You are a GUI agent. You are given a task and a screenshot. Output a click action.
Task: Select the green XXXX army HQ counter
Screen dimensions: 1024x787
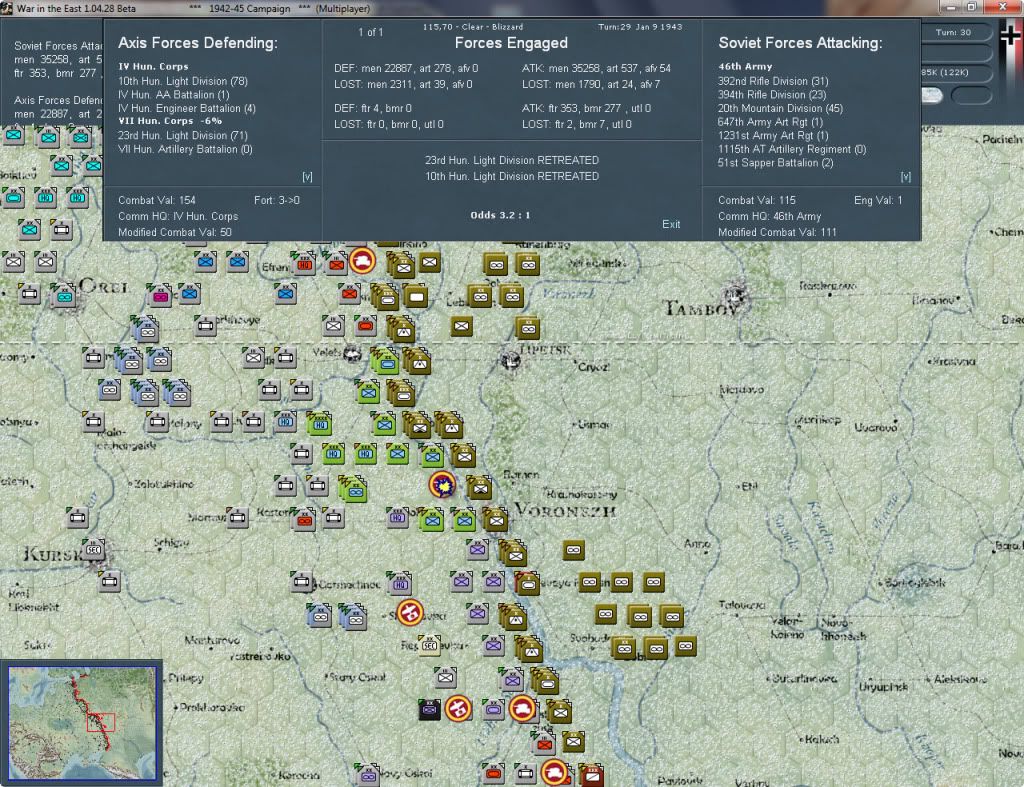pyautogui.click(x=319, y=423)
